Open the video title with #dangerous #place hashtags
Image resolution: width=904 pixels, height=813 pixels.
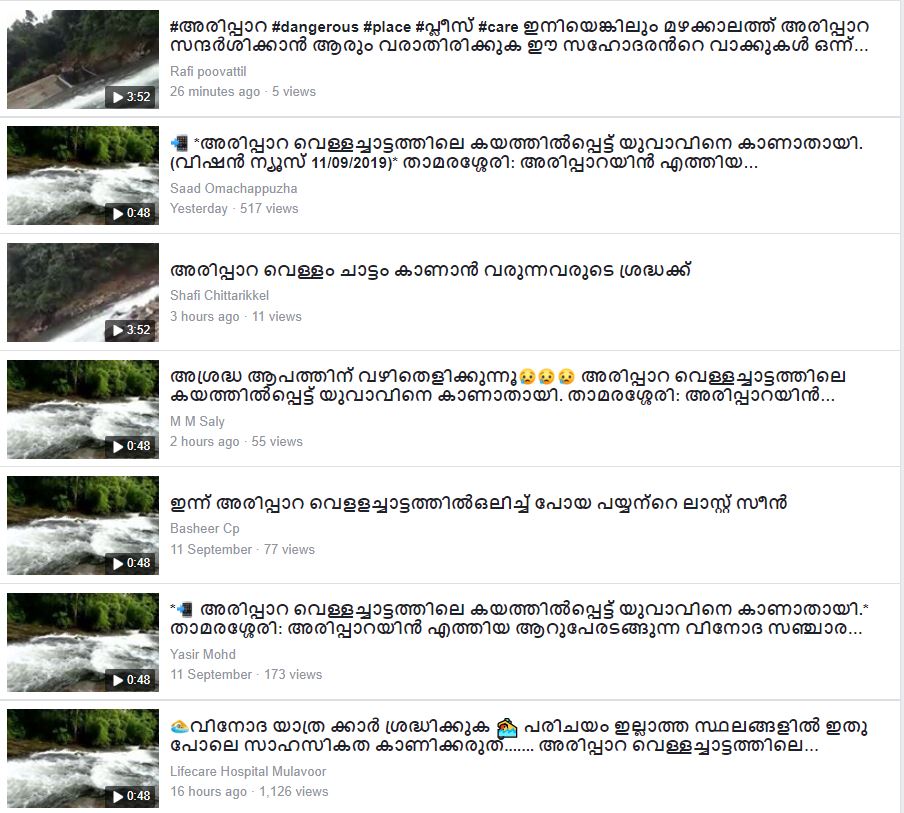(519, 36)
